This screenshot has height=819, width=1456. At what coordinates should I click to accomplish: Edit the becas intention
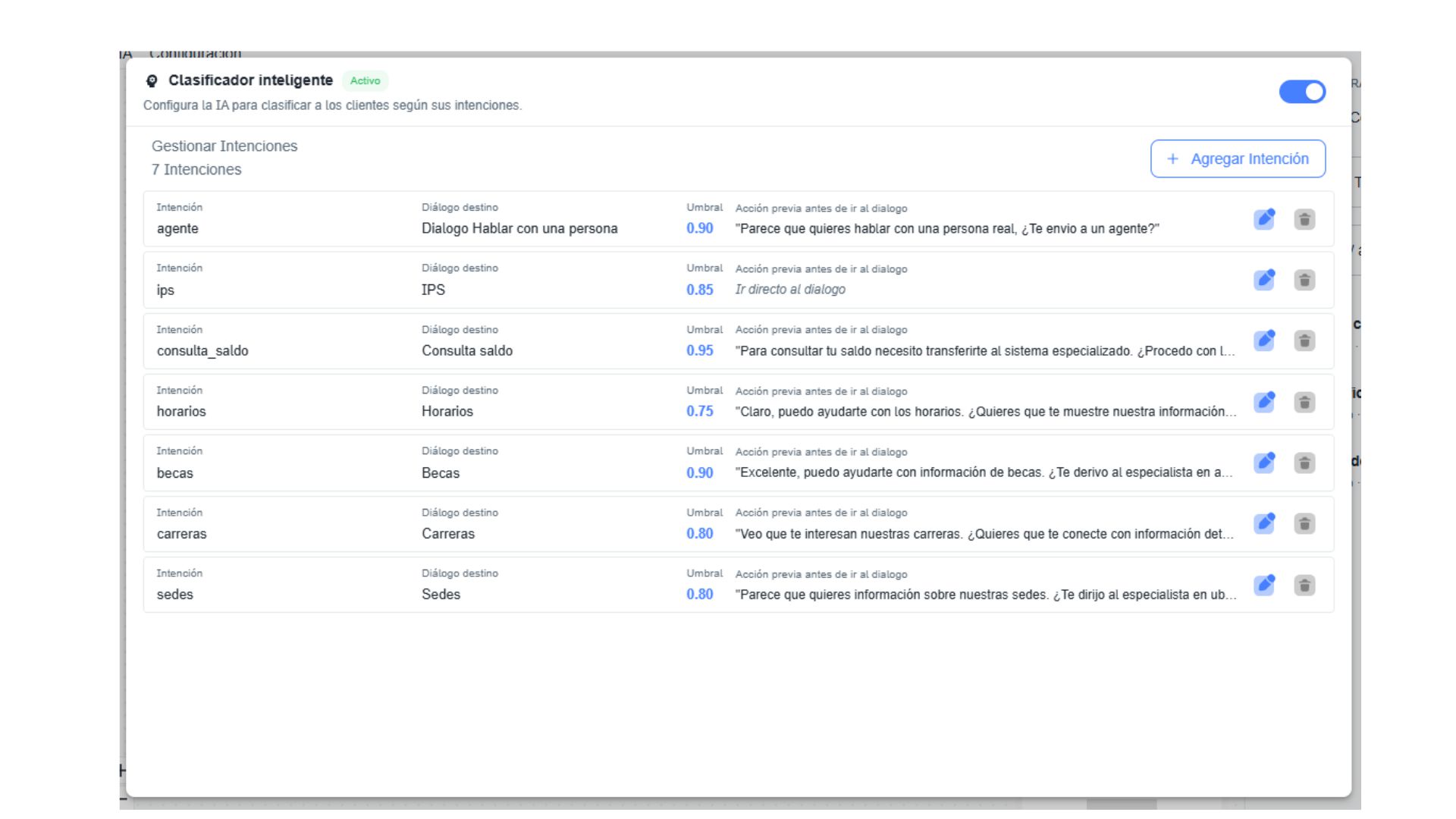pyautogui.click(x=1264, y=463)
